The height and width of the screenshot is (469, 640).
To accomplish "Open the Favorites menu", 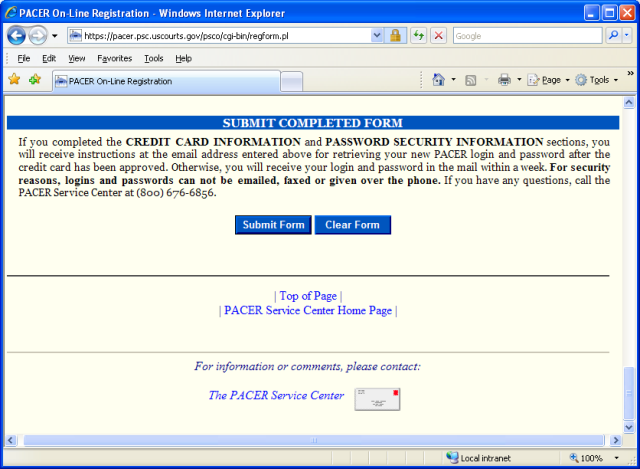I will (x=114, y=58).
